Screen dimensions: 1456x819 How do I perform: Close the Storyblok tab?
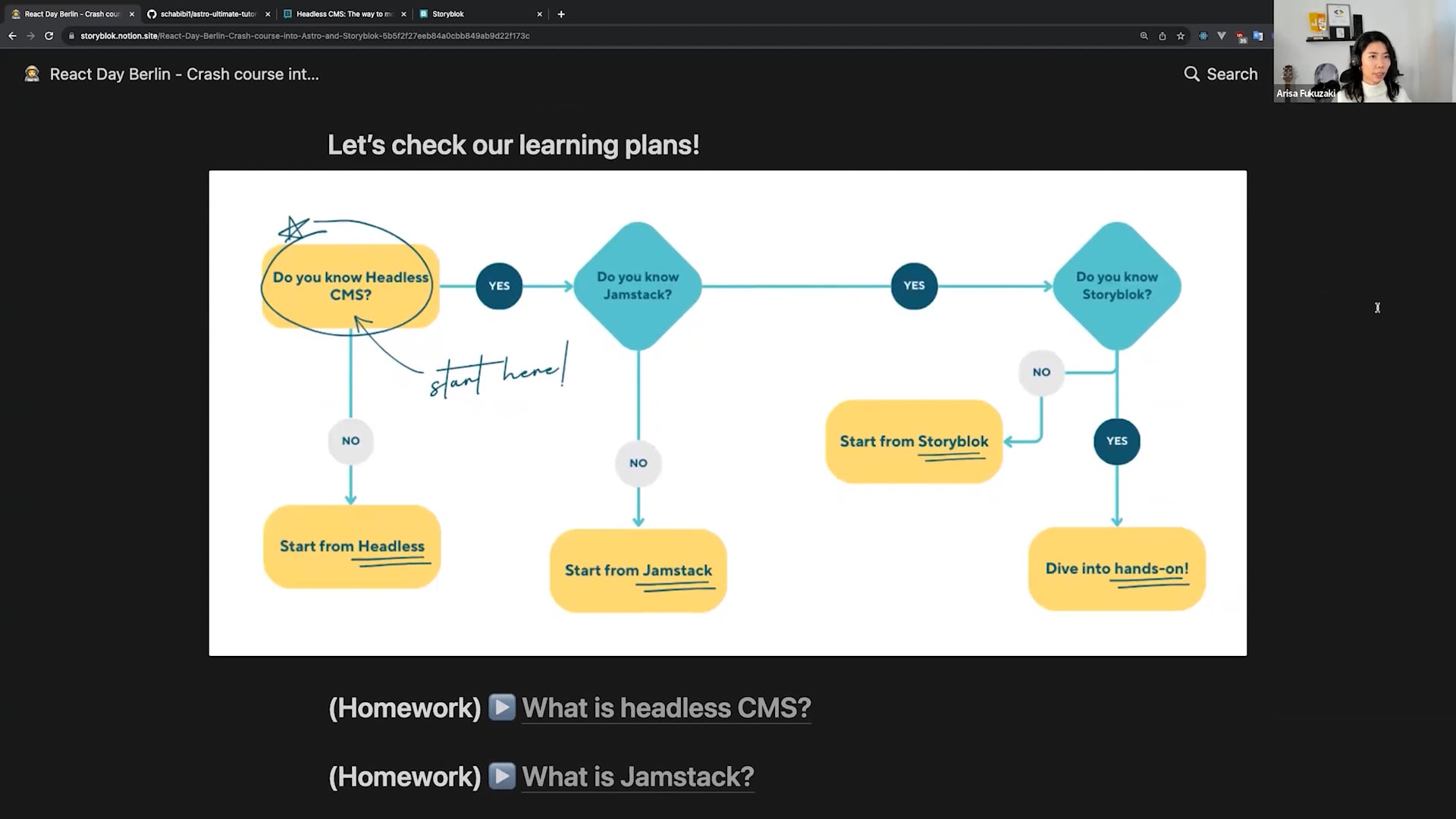tap(539, 14)
